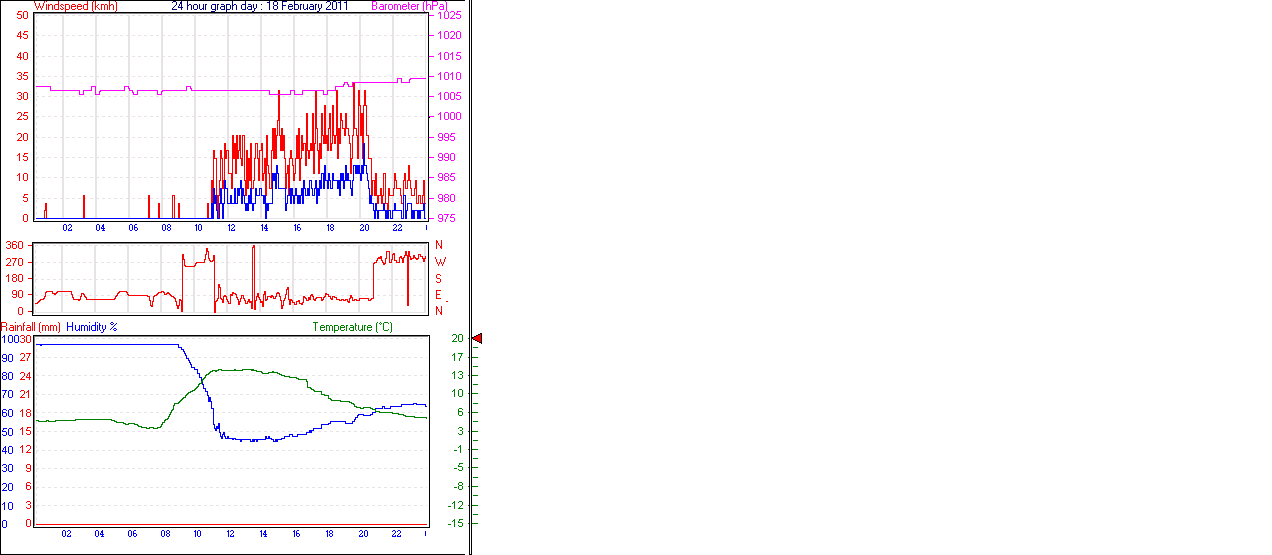Select the Humidity % label
The height and width of the screenshot is (555, 1272).
pos(92,327)
